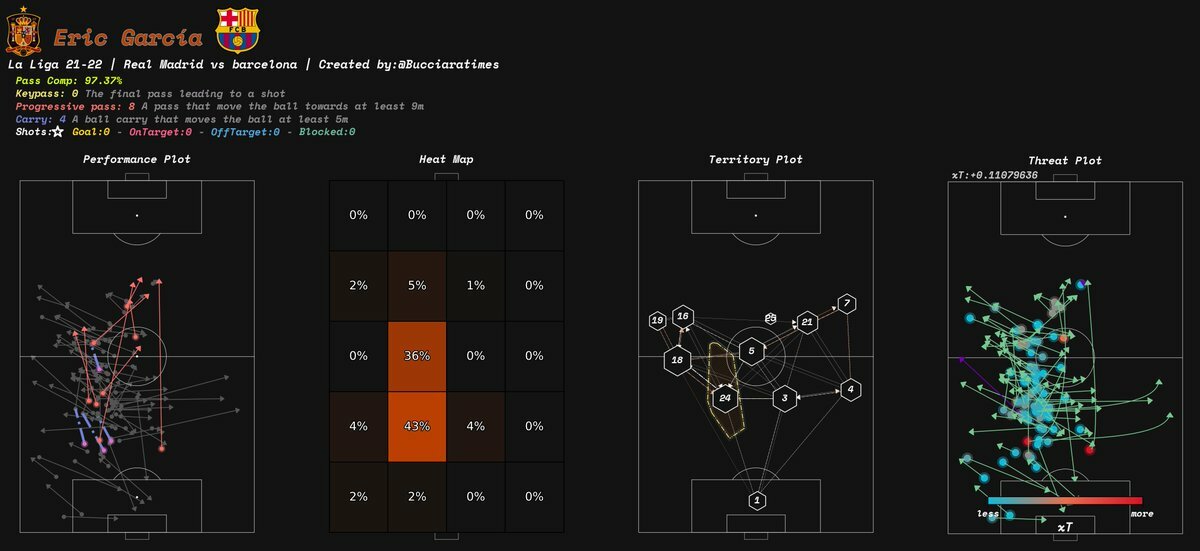Click the 5% heat map cell
The width and height of the screenshot is (1200, 551).
point(417,286)
